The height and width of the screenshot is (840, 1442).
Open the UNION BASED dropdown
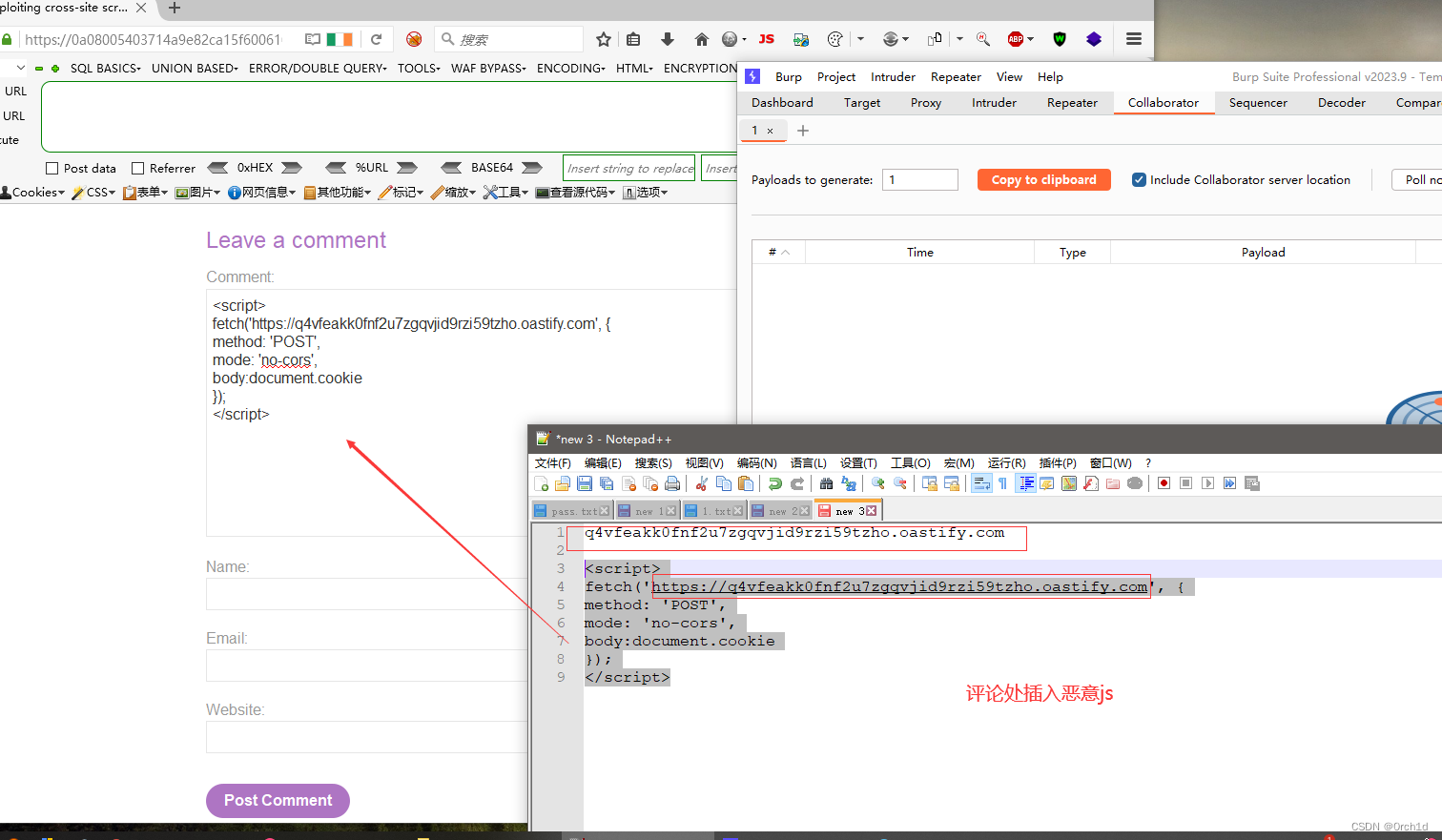click(x=195, y=69)
